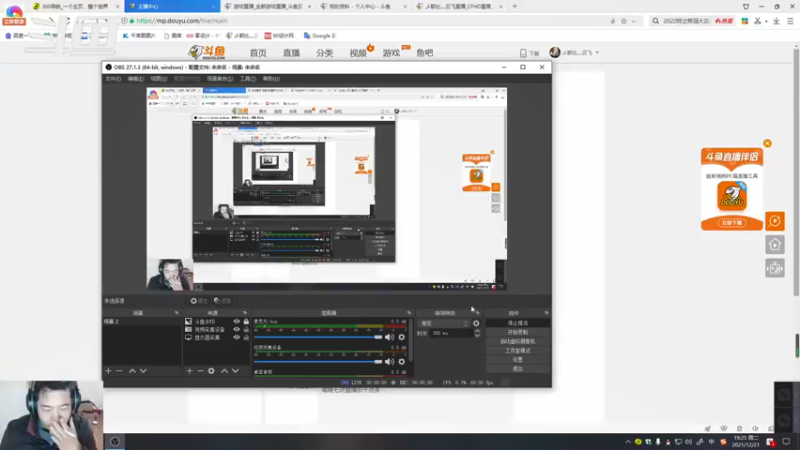Viewport: 800px width, 450px height.
Task: Open the 帮助(H) menu in OBS
Action: click(271, 79)
